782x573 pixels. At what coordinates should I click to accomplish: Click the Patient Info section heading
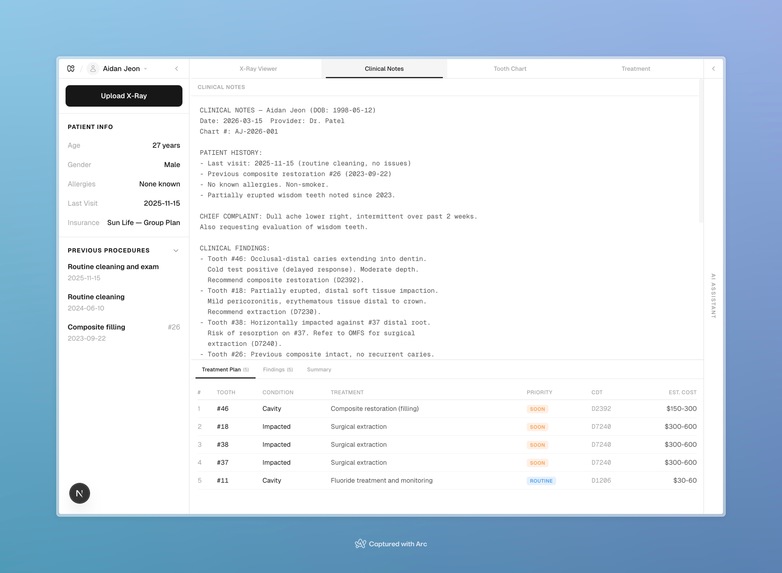point(90,127)
